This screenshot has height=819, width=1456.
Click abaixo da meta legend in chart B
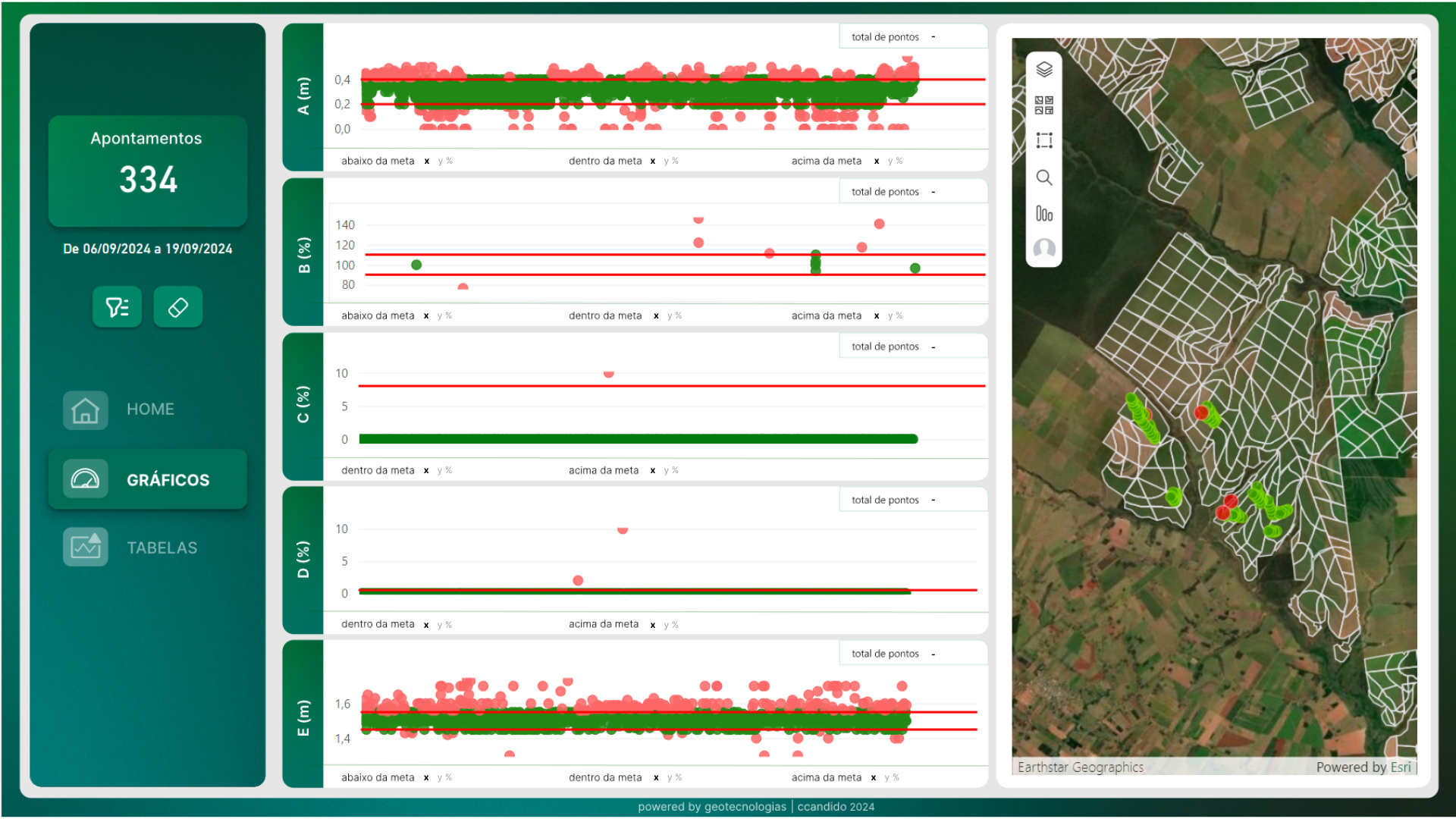click(378, 315)
